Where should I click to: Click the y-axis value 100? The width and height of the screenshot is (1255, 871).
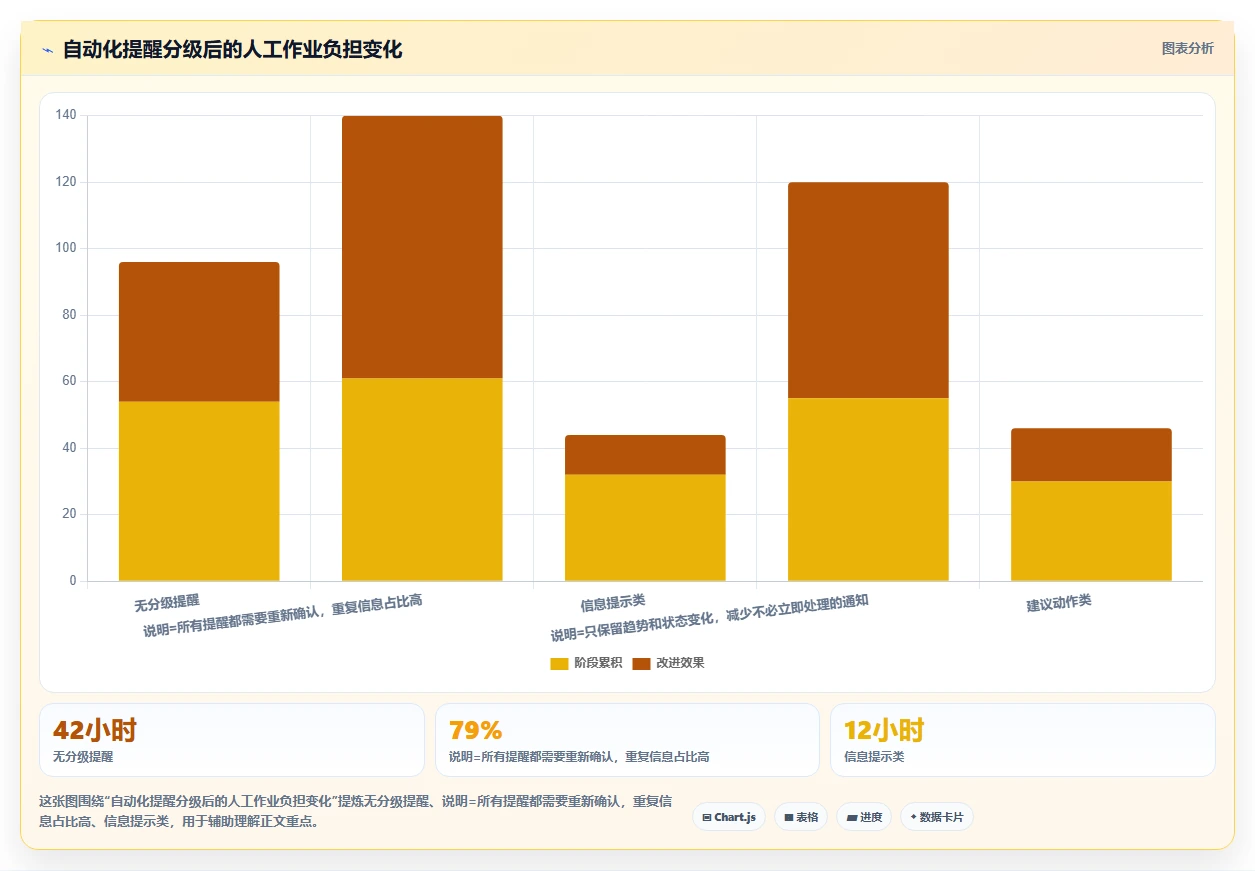coord(66,248)
